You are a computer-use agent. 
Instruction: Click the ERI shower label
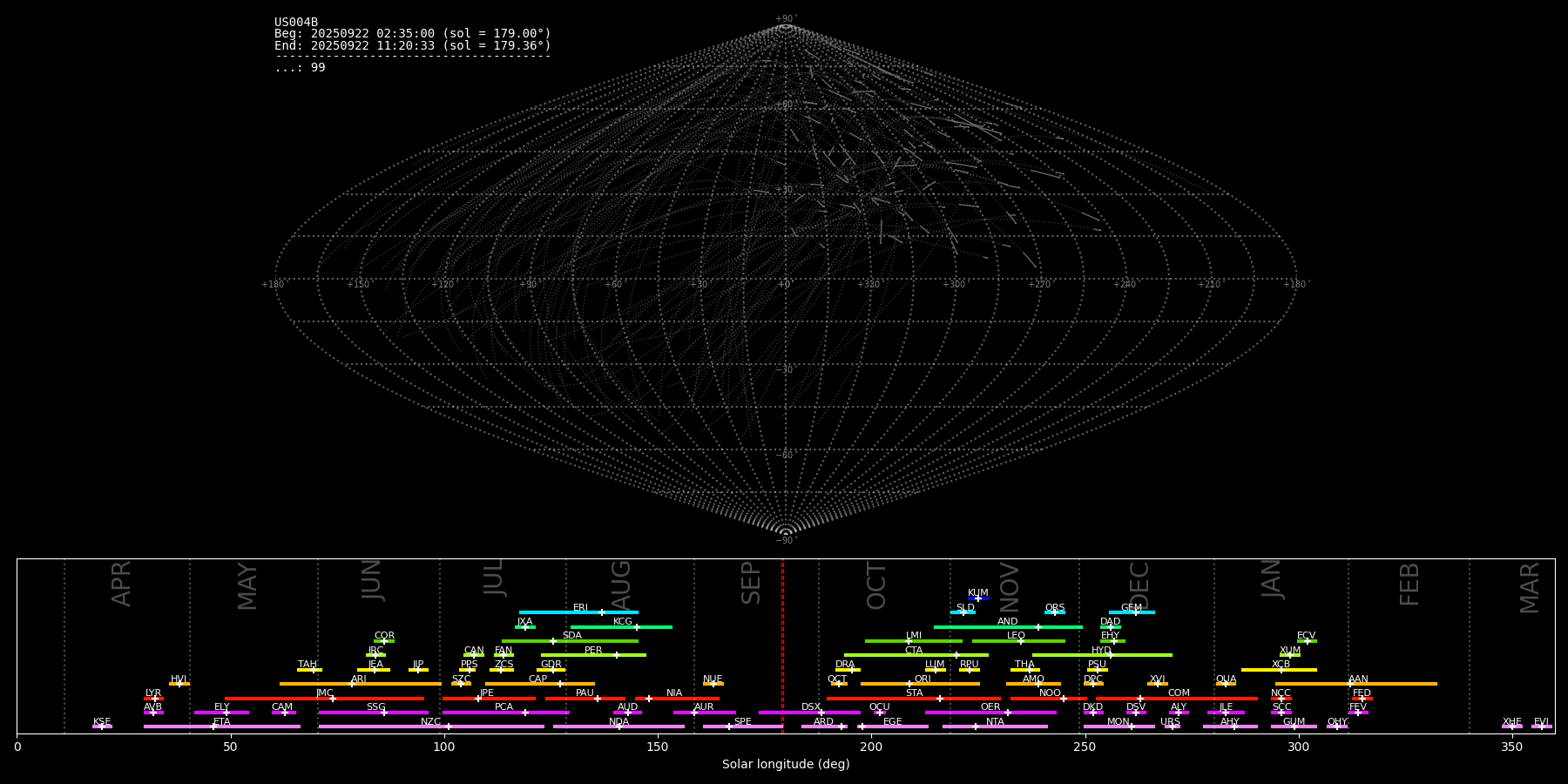(580, 608)
